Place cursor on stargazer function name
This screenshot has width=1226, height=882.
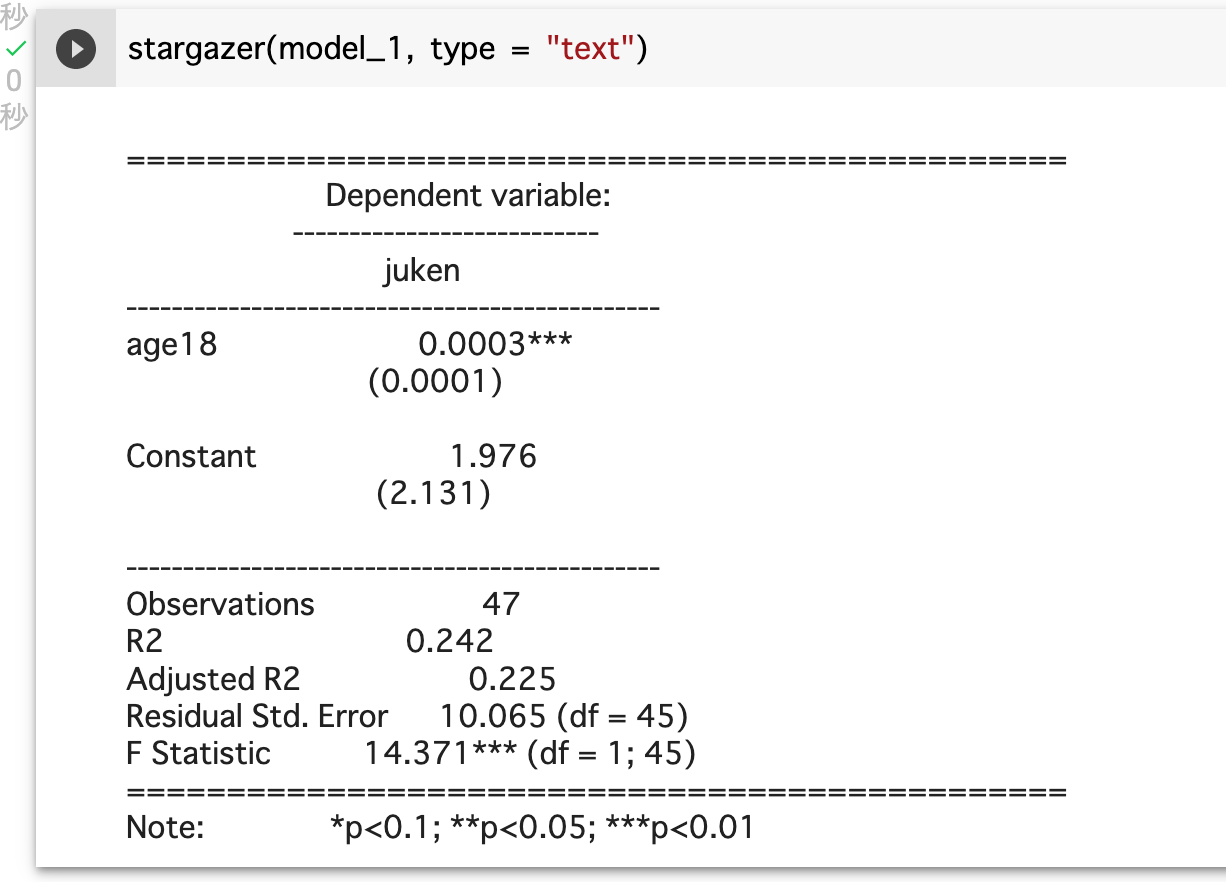pyautogui.click(x=195, y=49)
